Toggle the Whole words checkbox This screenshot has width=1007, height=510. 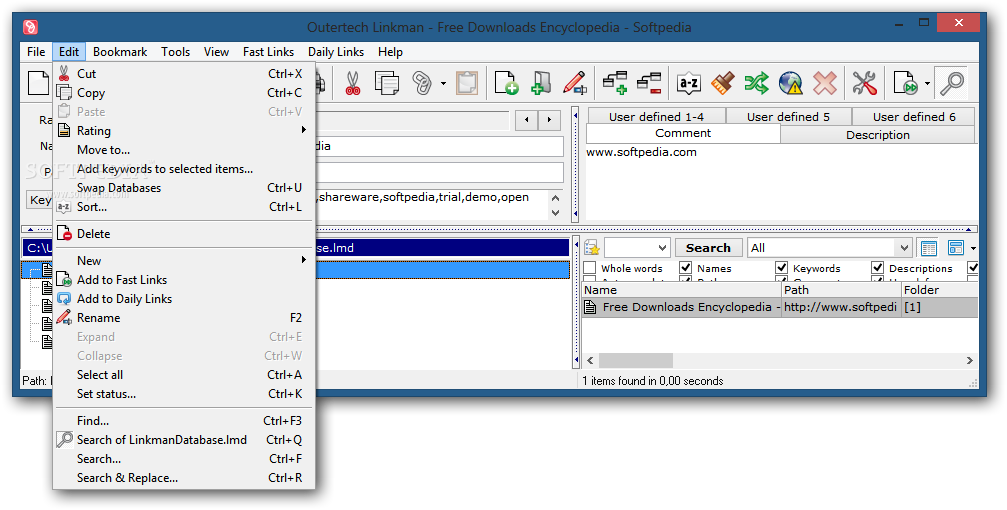pos(590,268)
